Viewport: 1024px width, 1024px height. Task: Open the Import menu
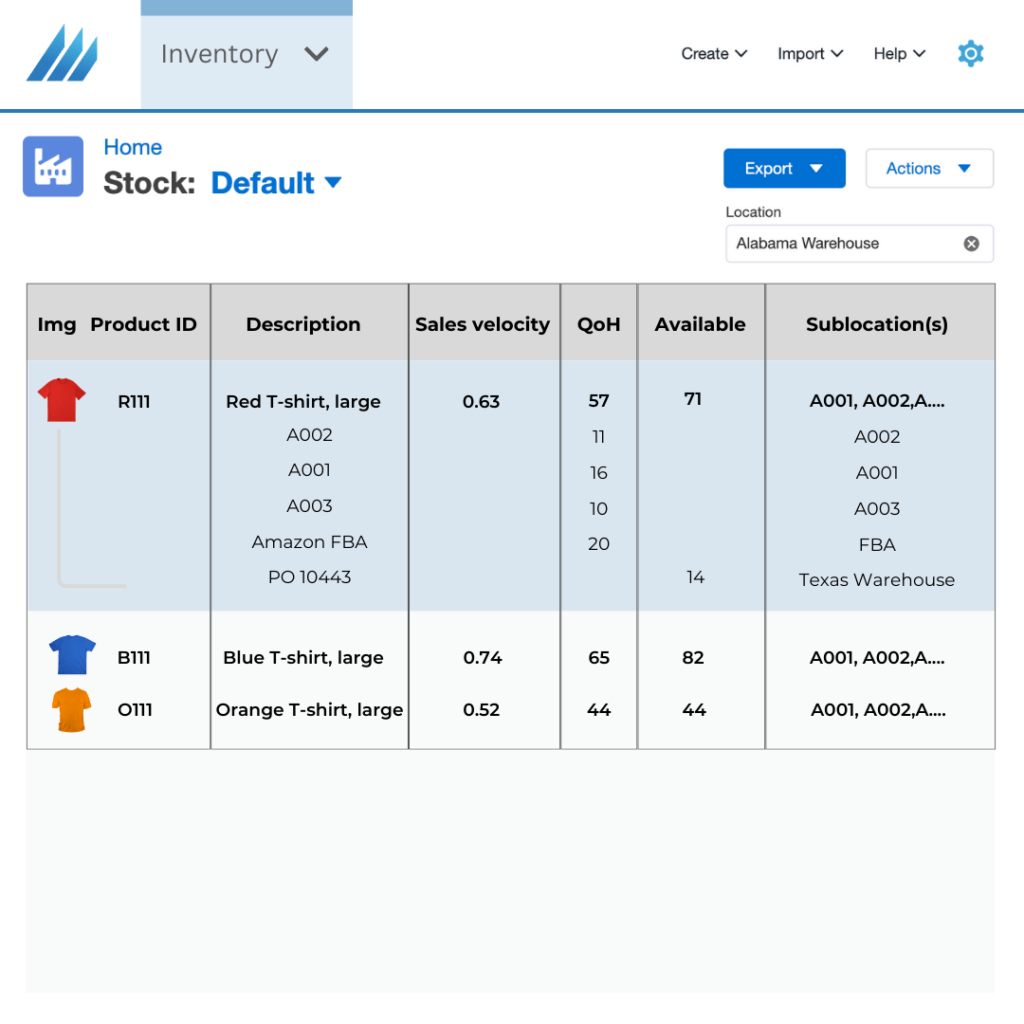coord(809,54)
